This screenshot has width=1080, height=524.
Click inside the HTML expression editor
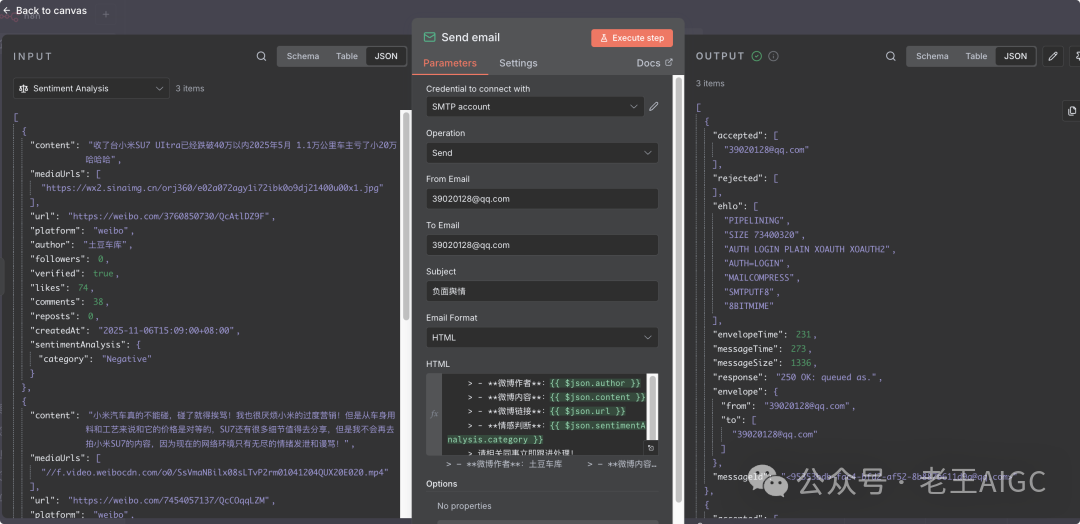[x=544, y=414]
